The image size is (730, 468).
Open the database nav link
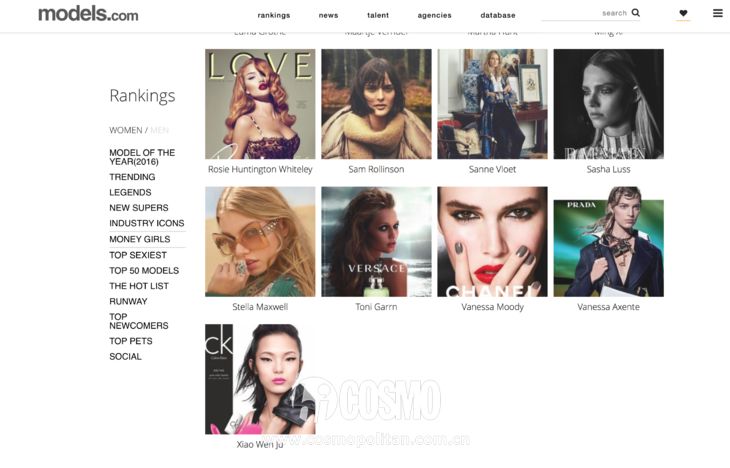coord(498,15)
